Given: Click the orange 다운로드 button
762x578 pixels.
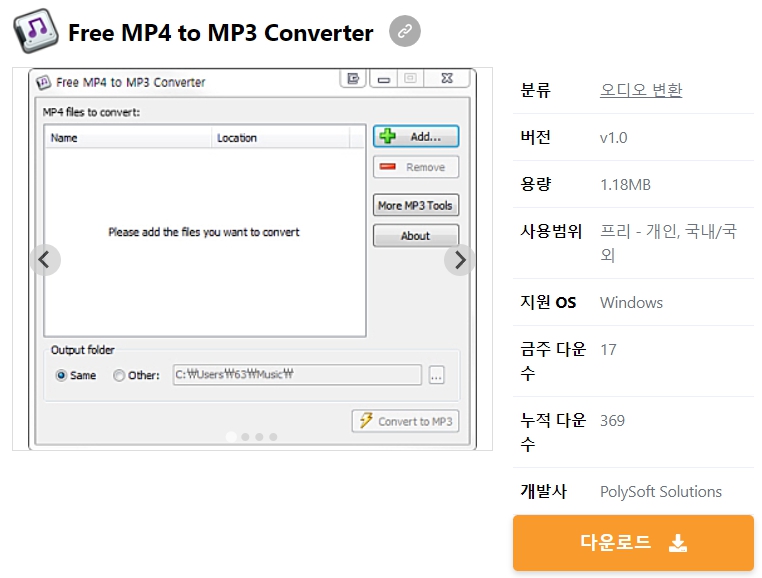Looking at the screenshot, I should (633, 543).
